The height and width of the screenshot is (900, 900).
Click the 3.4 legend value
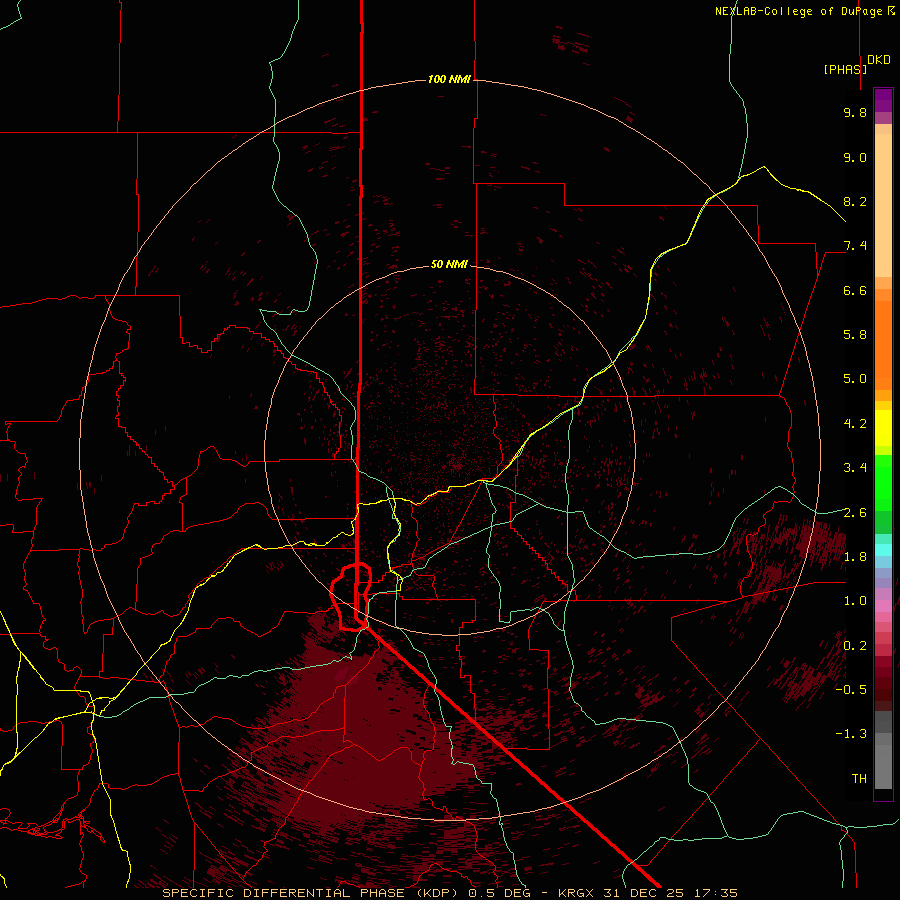click(855, 468)
